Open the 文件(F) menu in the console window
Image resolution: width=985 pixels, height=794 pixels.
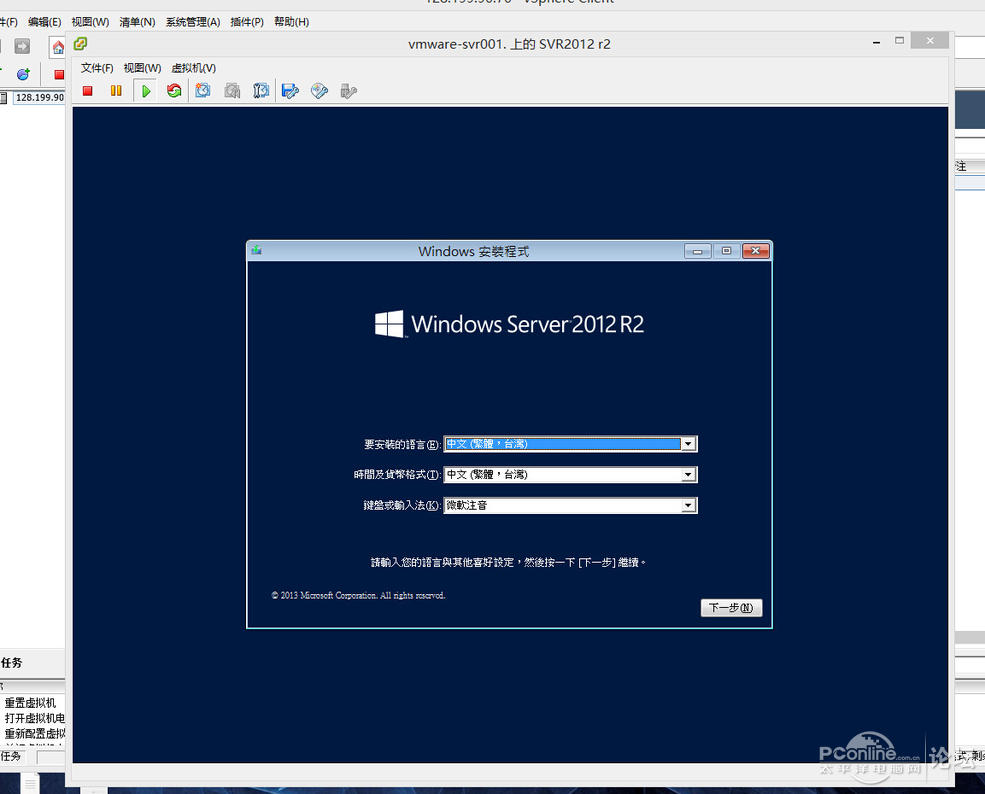click(97, 68)
